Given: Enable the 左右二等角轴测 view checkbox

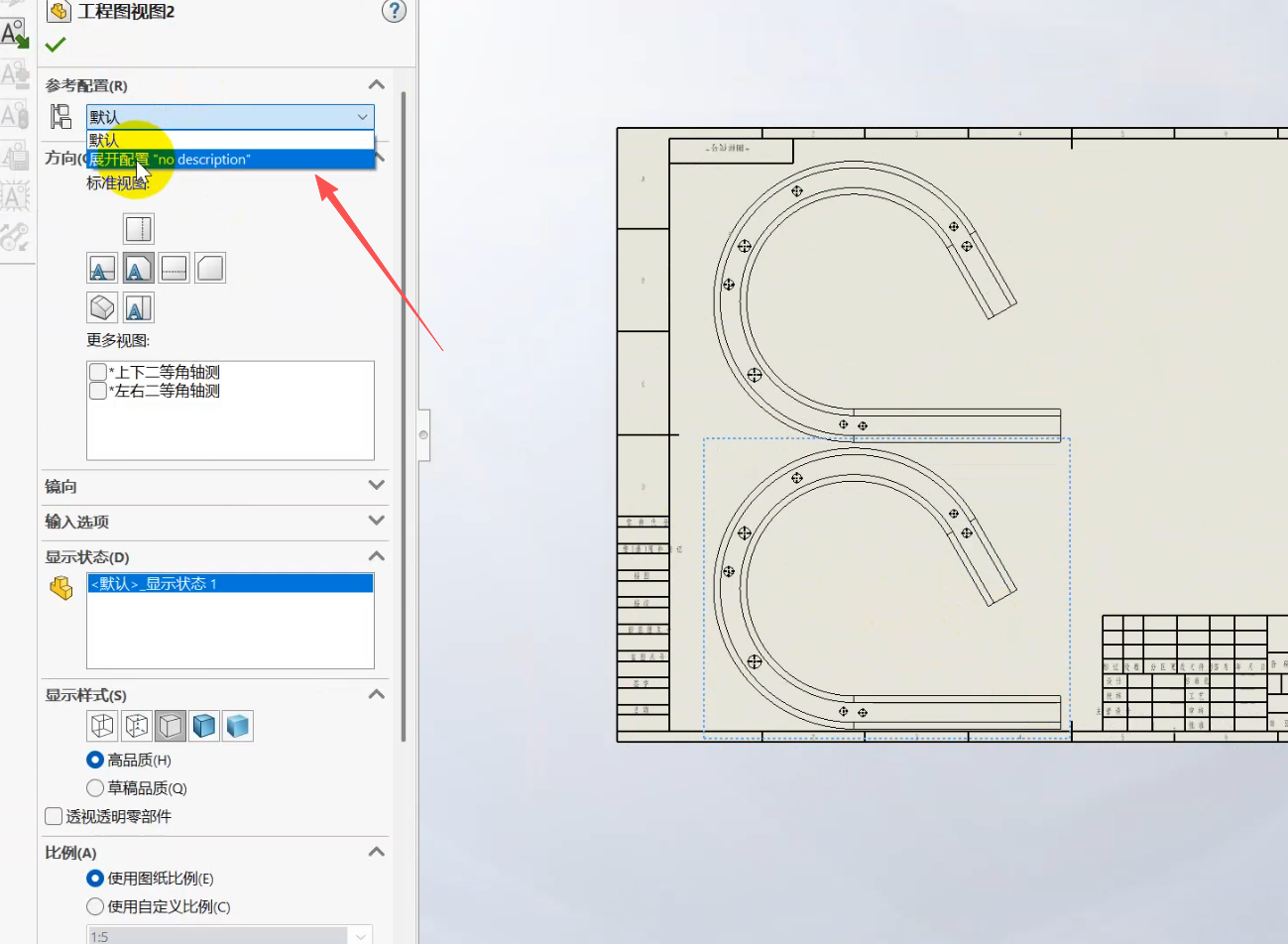Looking at the screenshot, I should (x=98, y=391).
